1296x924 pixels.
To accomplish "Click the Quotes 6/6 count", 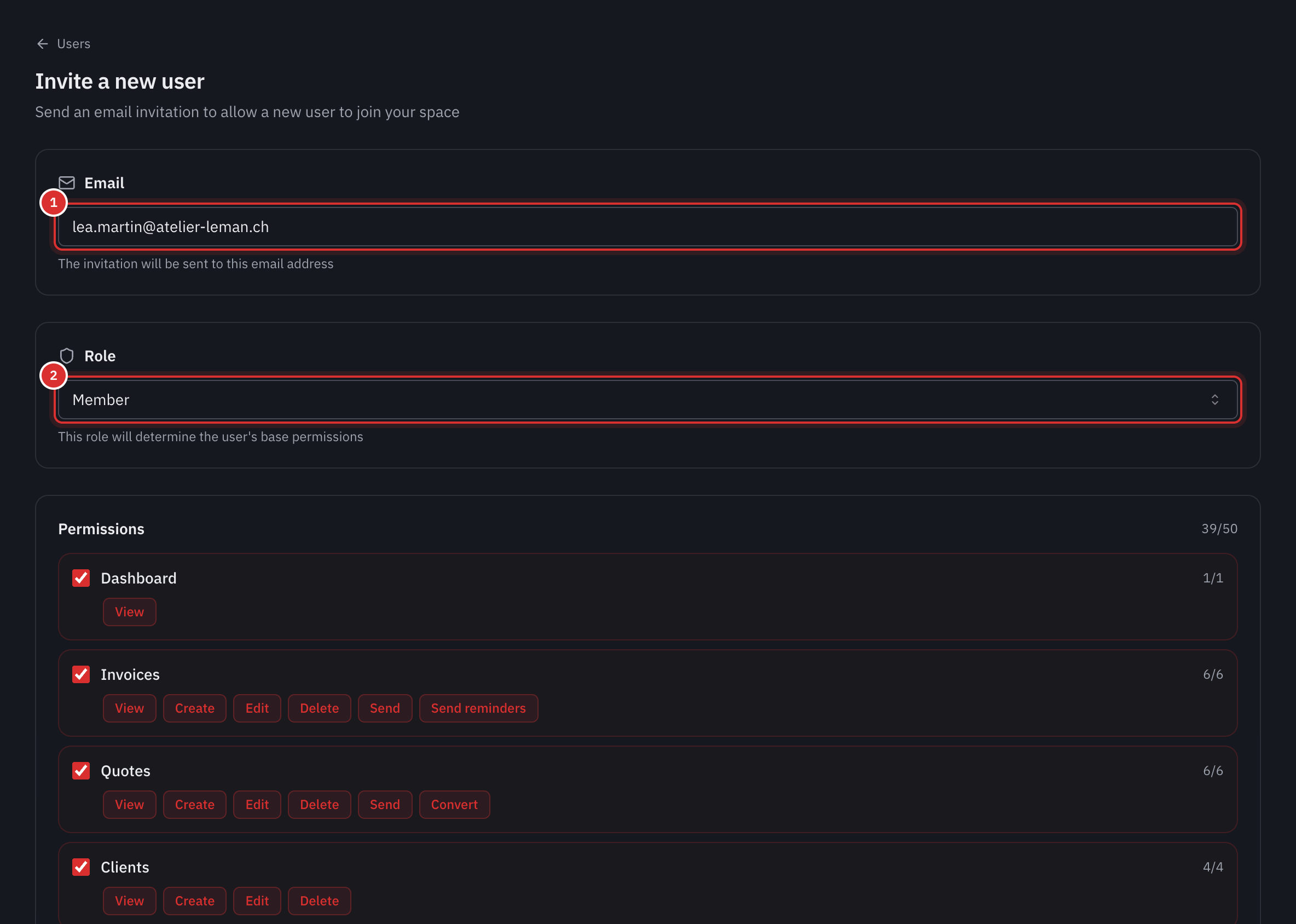I will [1212, 770].
